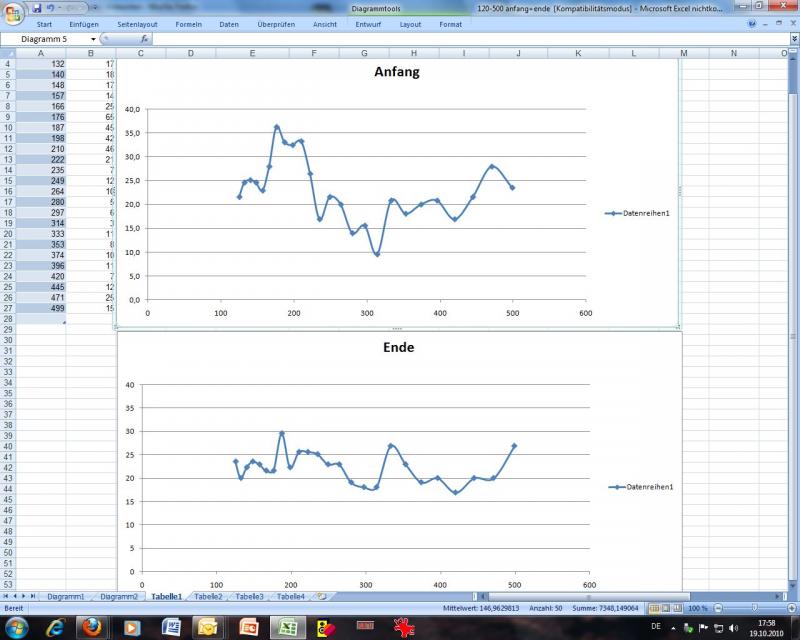The width and height of the screenshot is (800, 640).
Task: Click the Ende chart title
Action: click(398, 347)
